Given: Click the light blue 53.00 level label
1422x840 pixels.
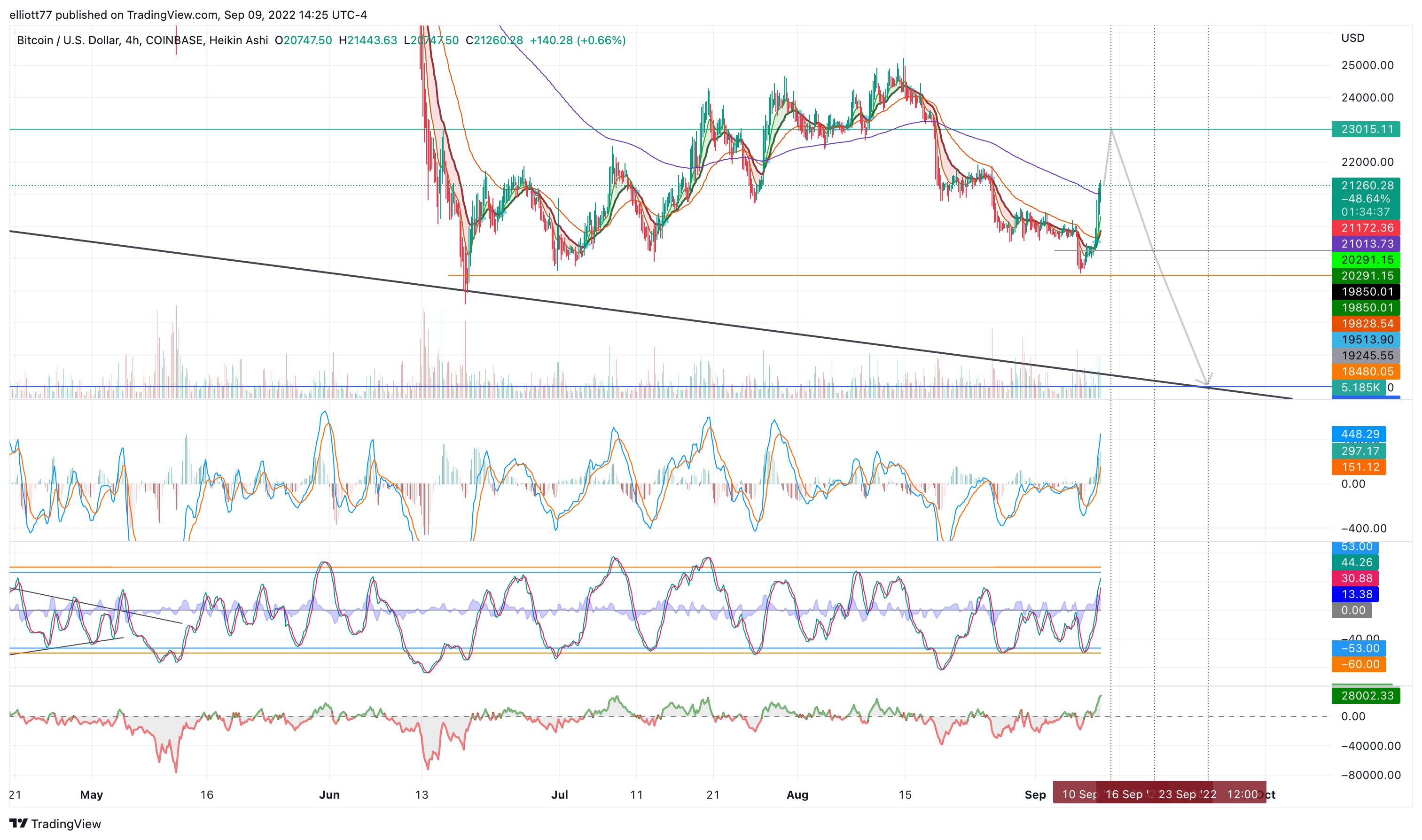Looking at the screenshot, I should (x=1355, y=547).
